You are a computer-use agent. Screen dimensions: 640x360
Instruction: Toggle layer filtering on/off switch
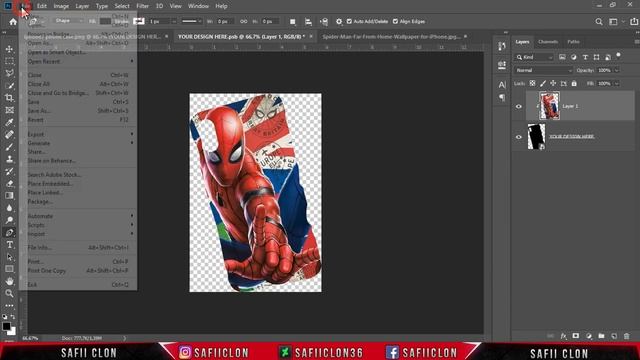618,55
